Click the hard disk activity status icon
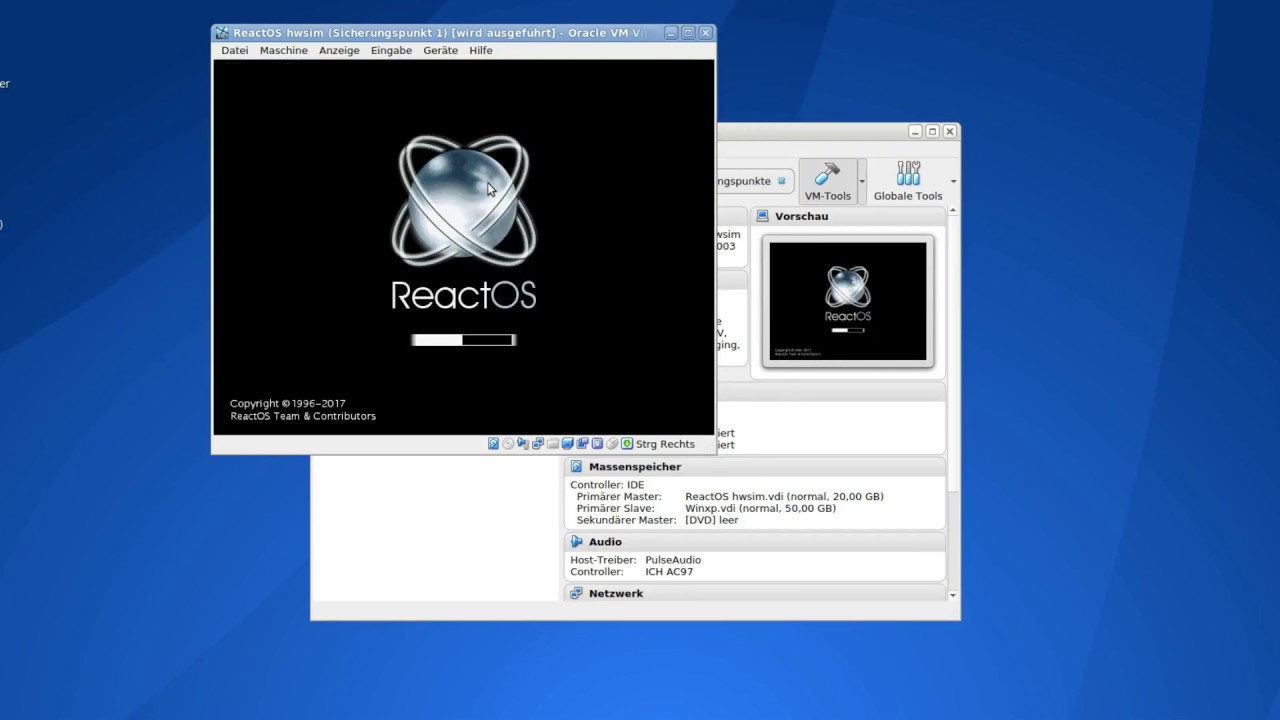The image size is (1280, 720). pyautogui.click(x=493, y=443)
